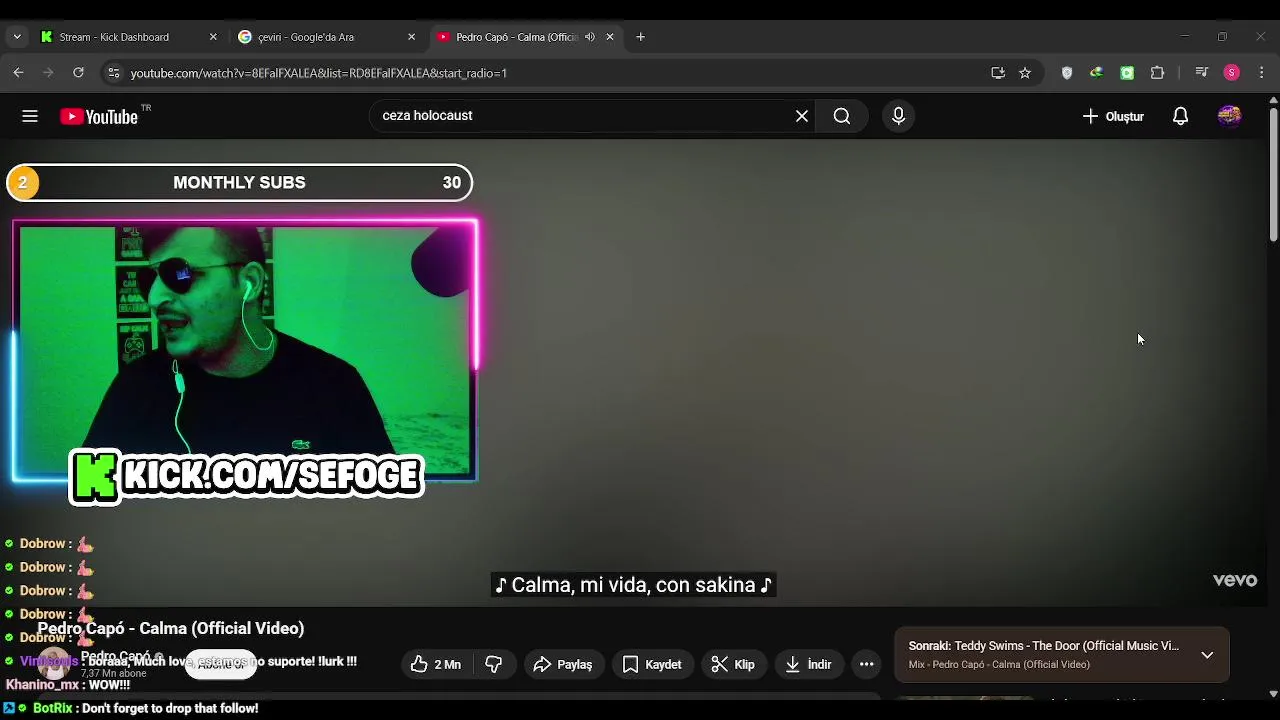Install app icon in address bar
1280x720 pixels.
tap(997, 72)
